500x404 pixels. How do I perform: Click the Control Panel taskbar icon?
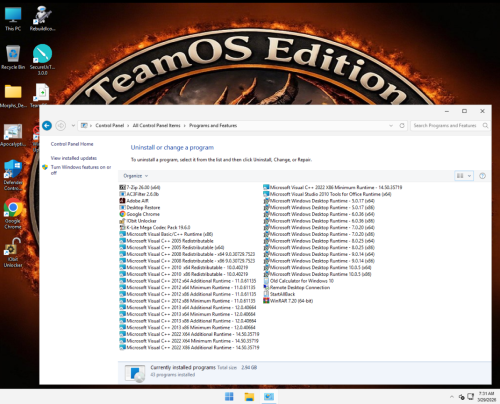269,397
